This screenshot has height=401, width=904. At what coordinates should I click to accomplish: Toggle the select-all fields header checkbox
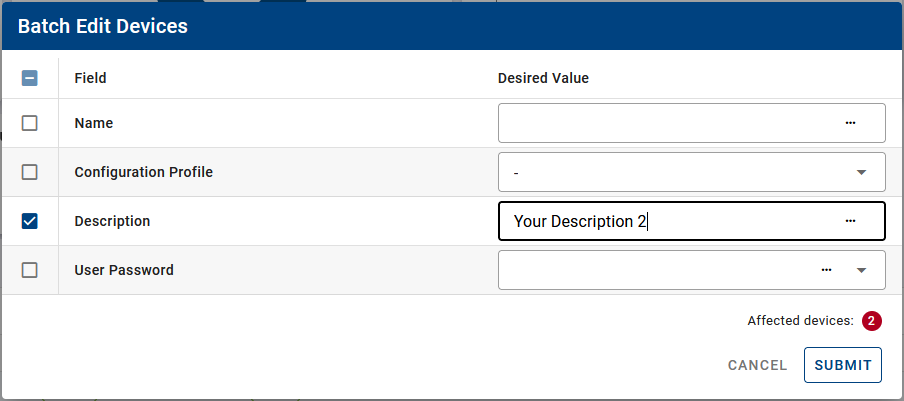[x=30, y=78]
